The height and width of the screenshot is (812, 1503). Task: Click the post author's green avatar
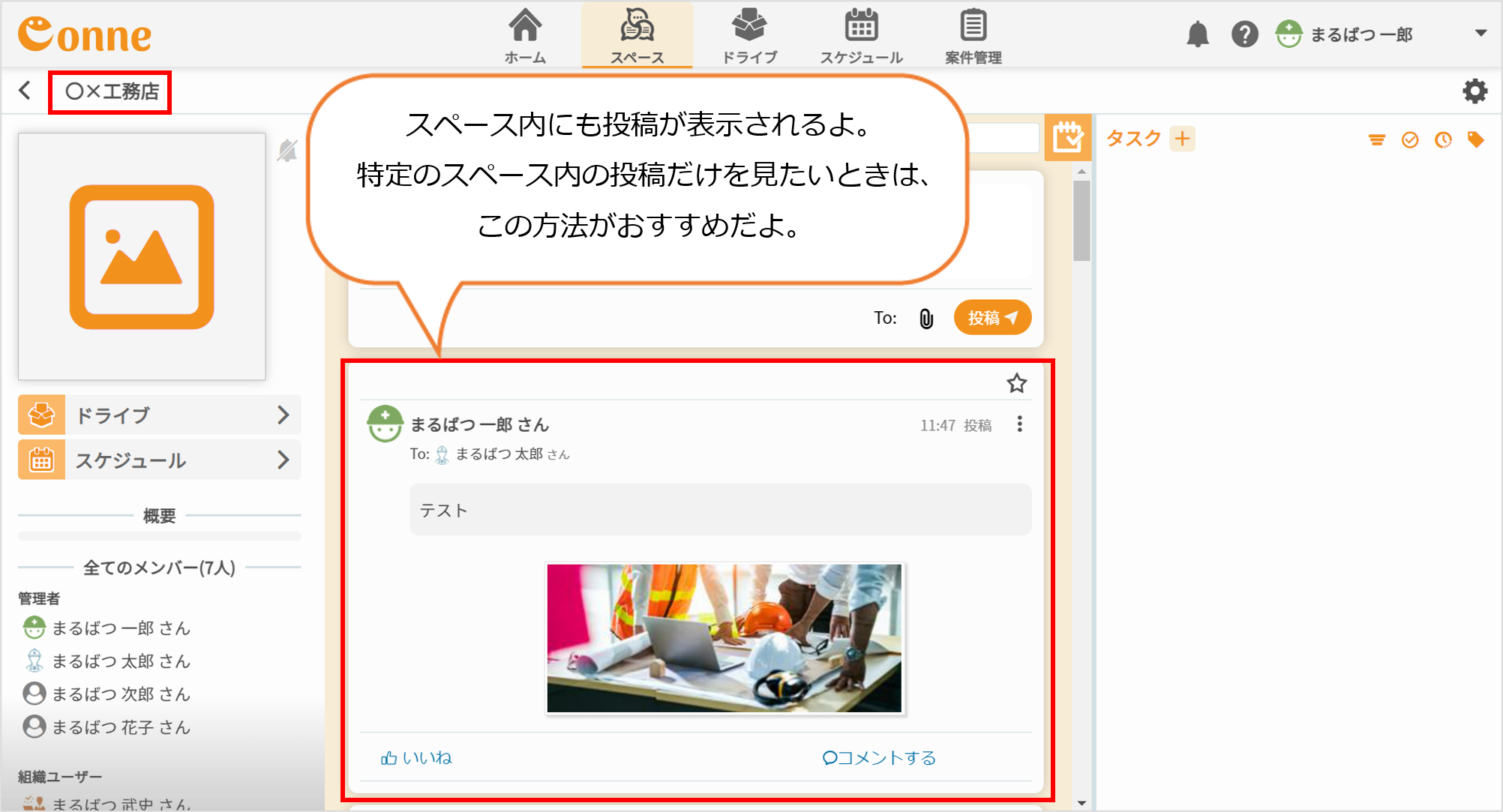pos(385,424)
